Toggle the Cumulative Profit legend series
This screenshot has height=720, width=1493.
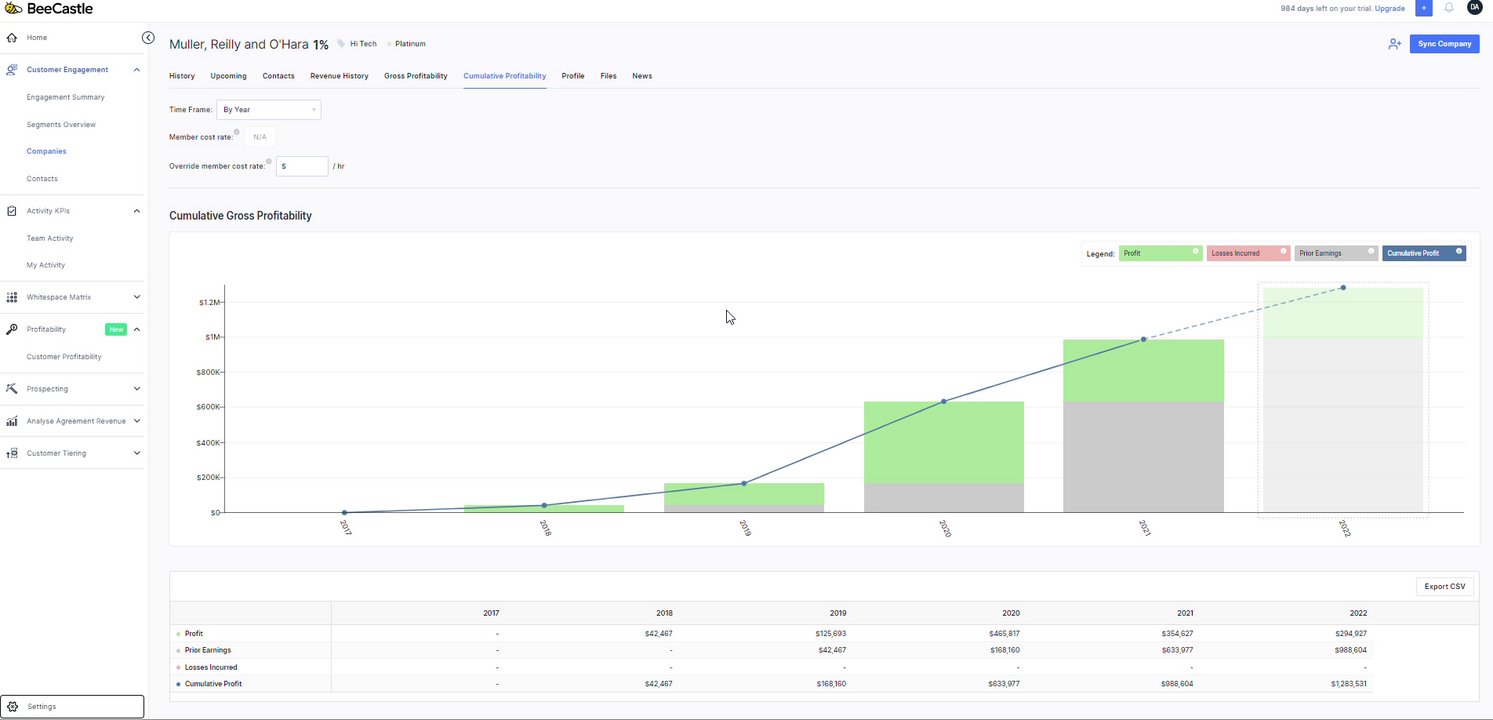[1423, 254]
